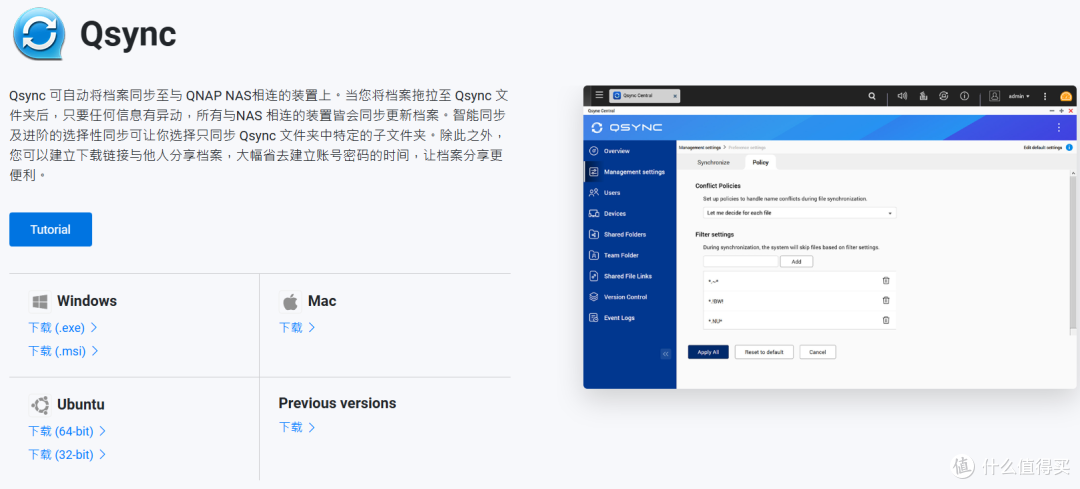Select the Policy tab

click(760, 163)
